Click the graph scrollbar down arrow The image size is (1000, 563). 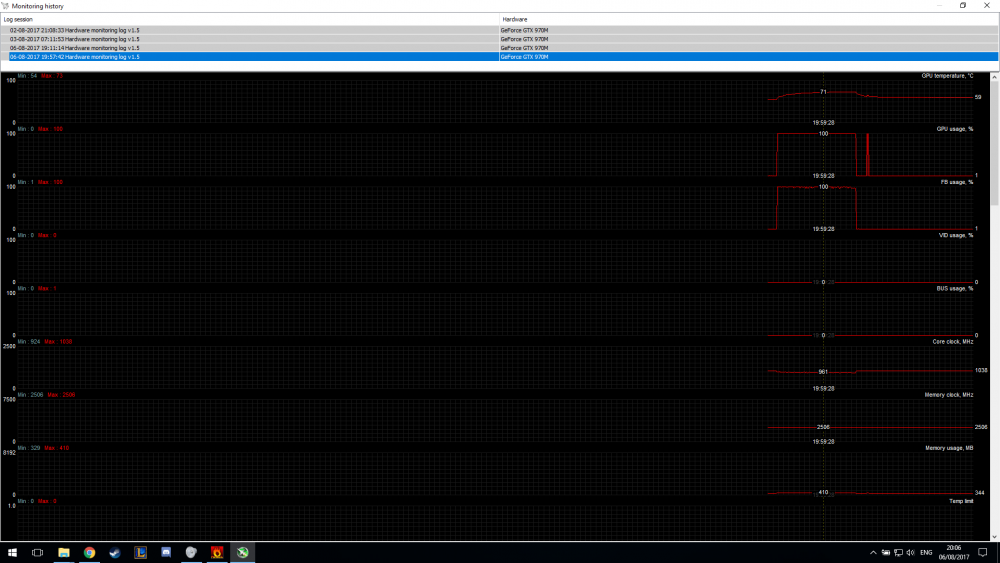tap(994, 537)
